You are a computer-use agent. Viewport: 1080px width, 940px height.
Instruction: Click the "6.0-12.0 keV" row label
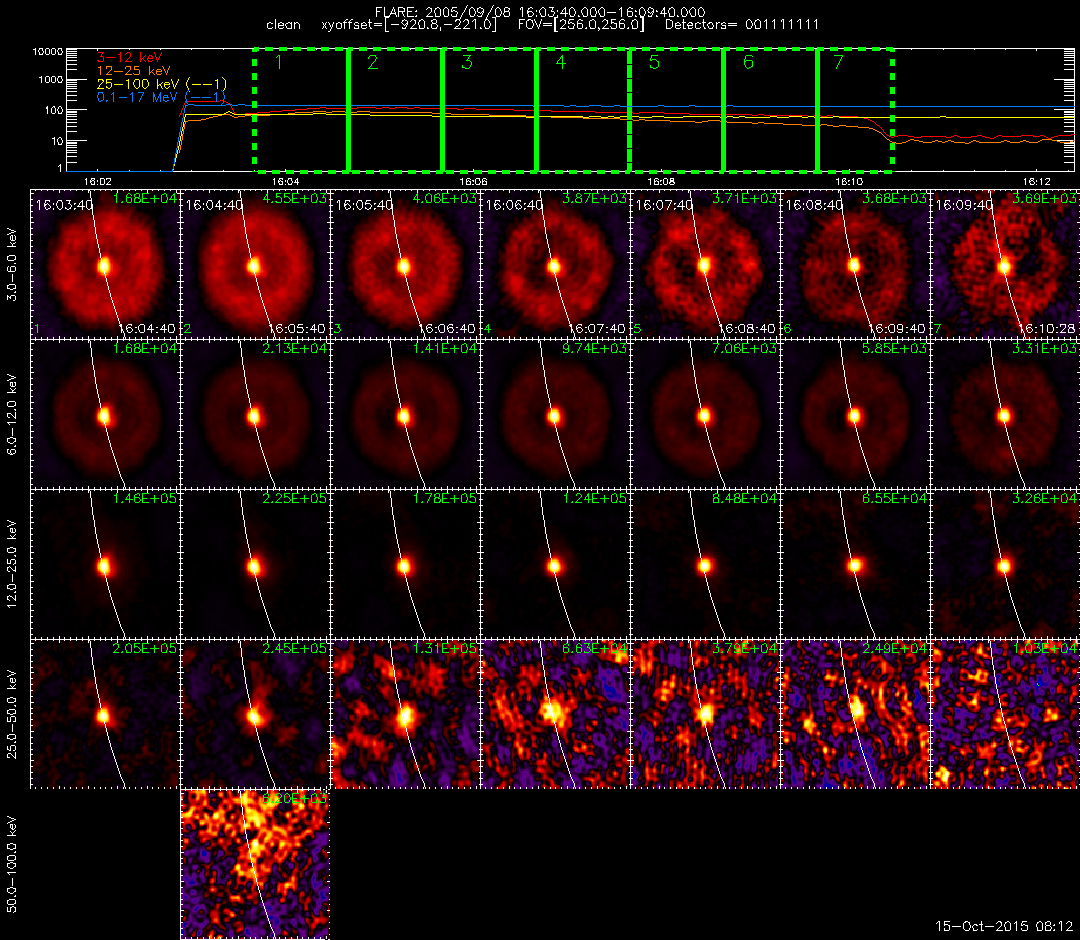pos(12,415)
